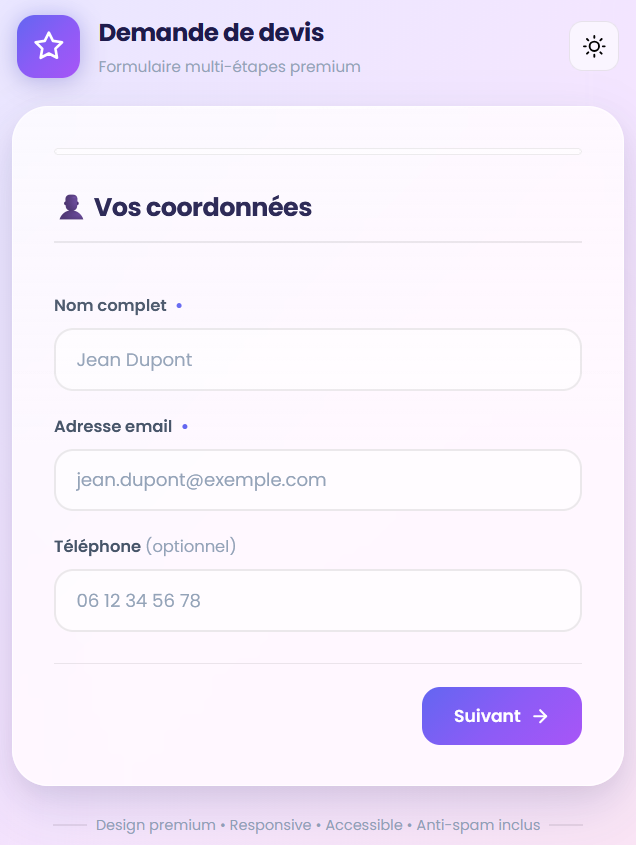This screenshot has height=845, width=636.
Task: Click the person silhouette icon
Action: pos(70,207)
